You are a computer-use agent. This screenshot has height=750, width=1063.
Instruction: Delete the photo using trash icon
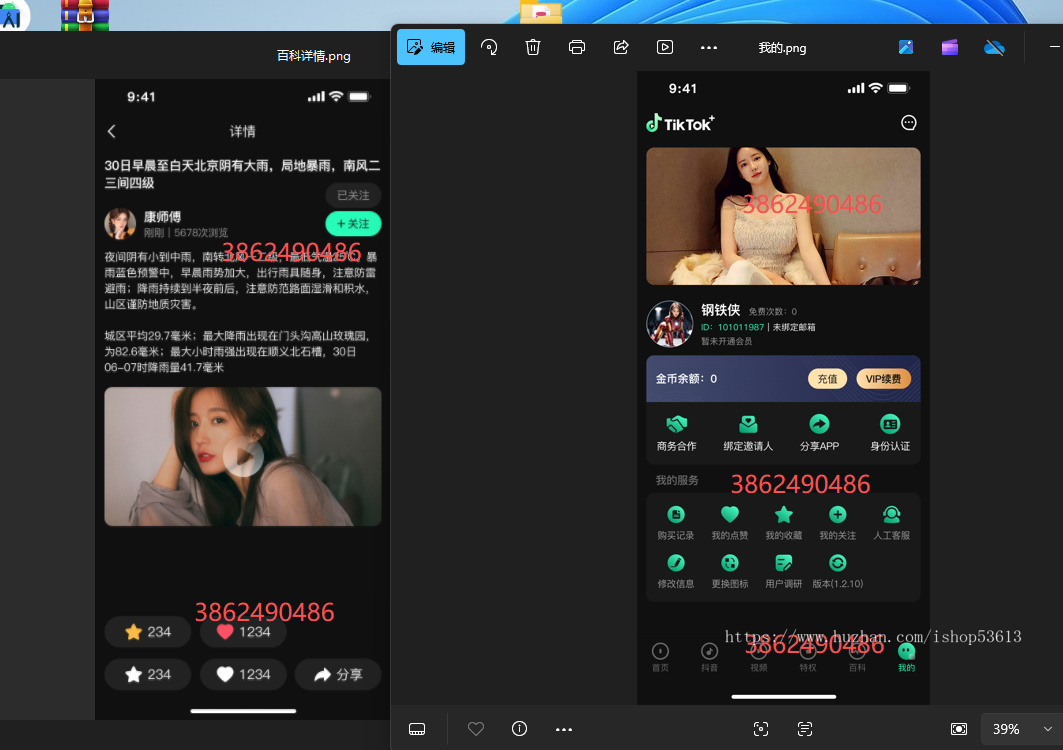[x=533, y=47]
